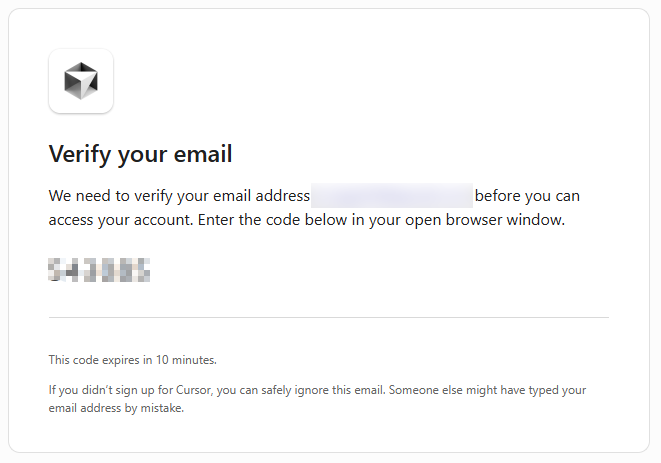
Task: Click the text 'access your account.'
Action: 121,220
